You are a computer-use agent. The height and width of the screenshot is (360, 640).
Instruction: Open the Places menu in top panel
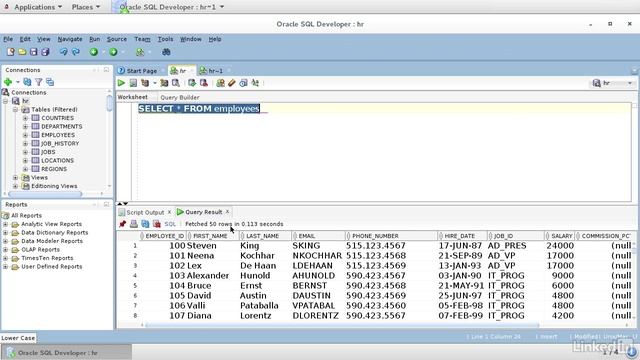click(86, 7)
